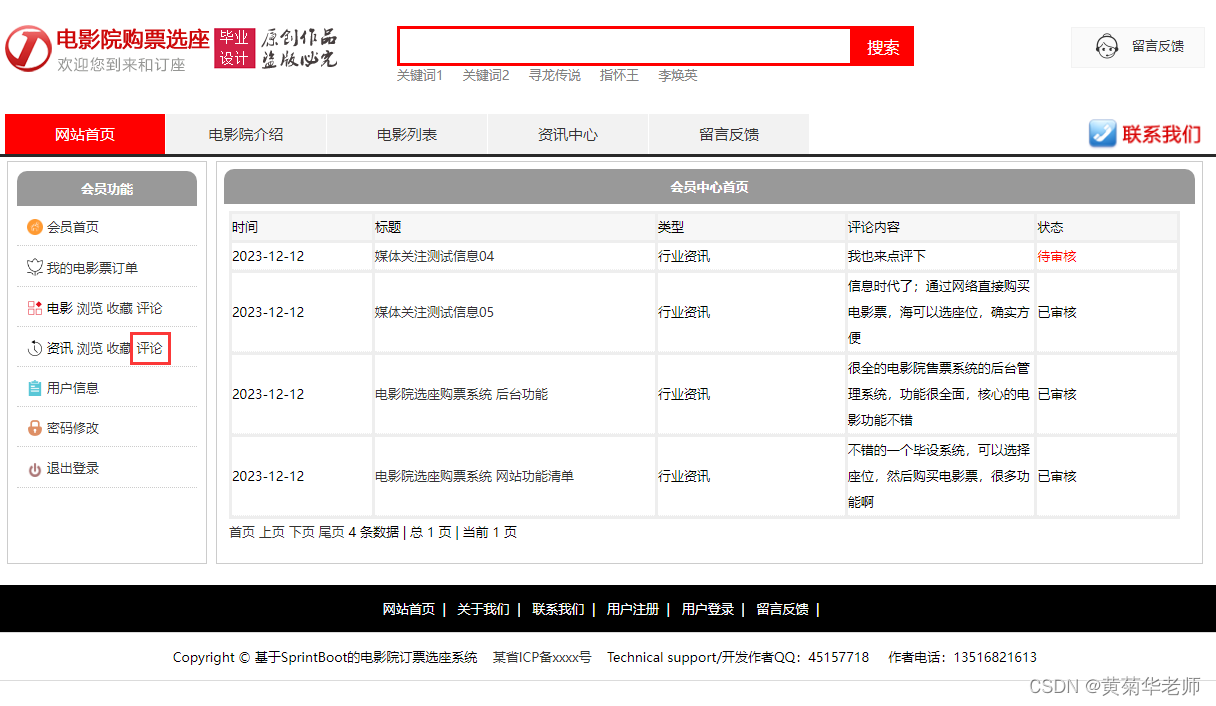This screenshot has width=1216, height=706.
Task: Click 评论 in the 电影 row
Action: pyautogui.click(x=150, y=308)
